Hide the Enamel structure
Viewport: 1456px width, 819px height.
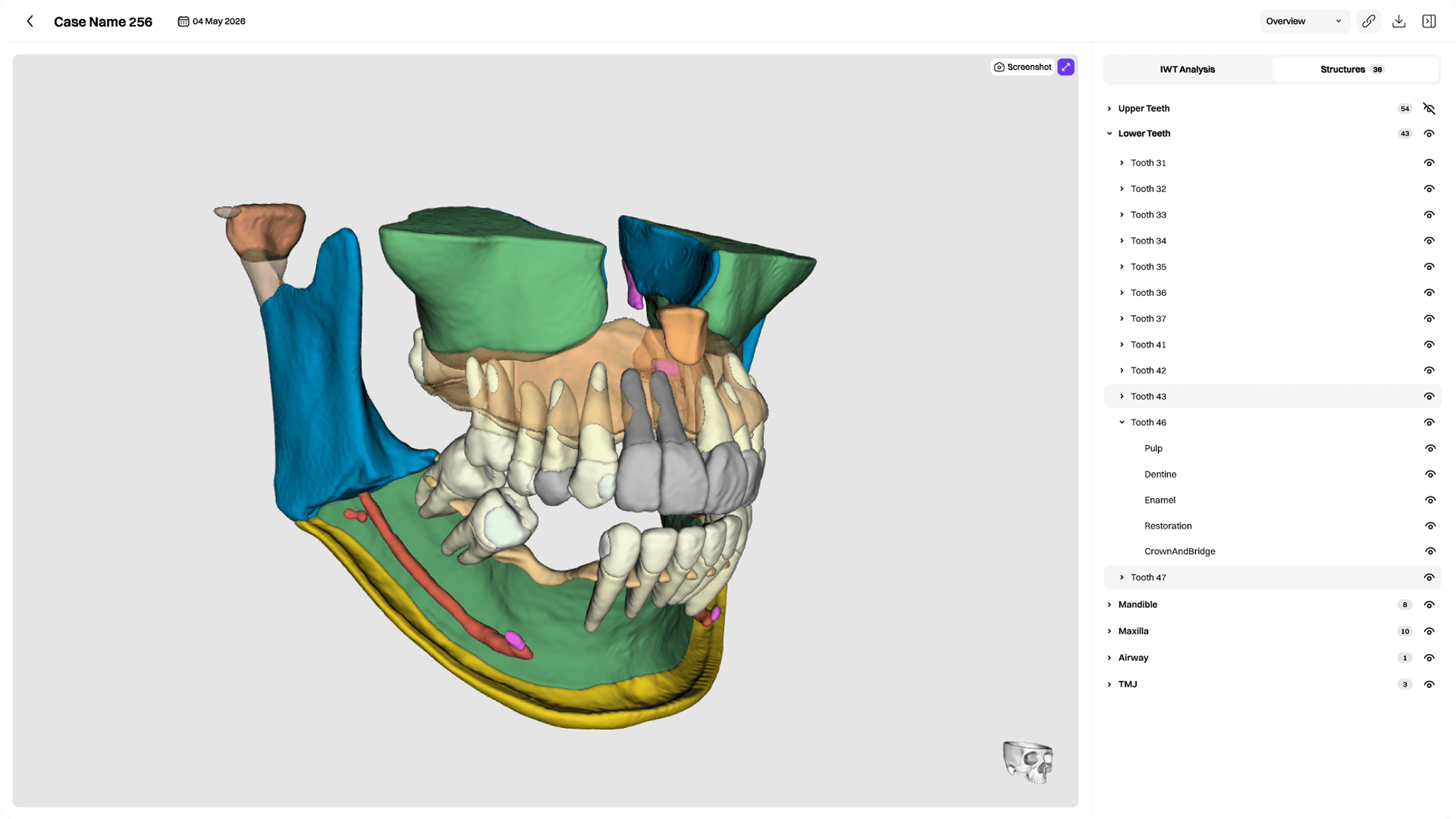coord(1430,500)
